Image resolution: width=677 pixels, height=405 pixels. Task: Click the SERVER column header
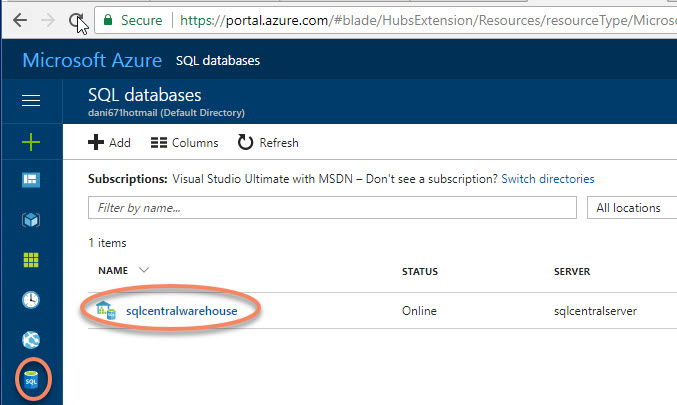[571, 271]
